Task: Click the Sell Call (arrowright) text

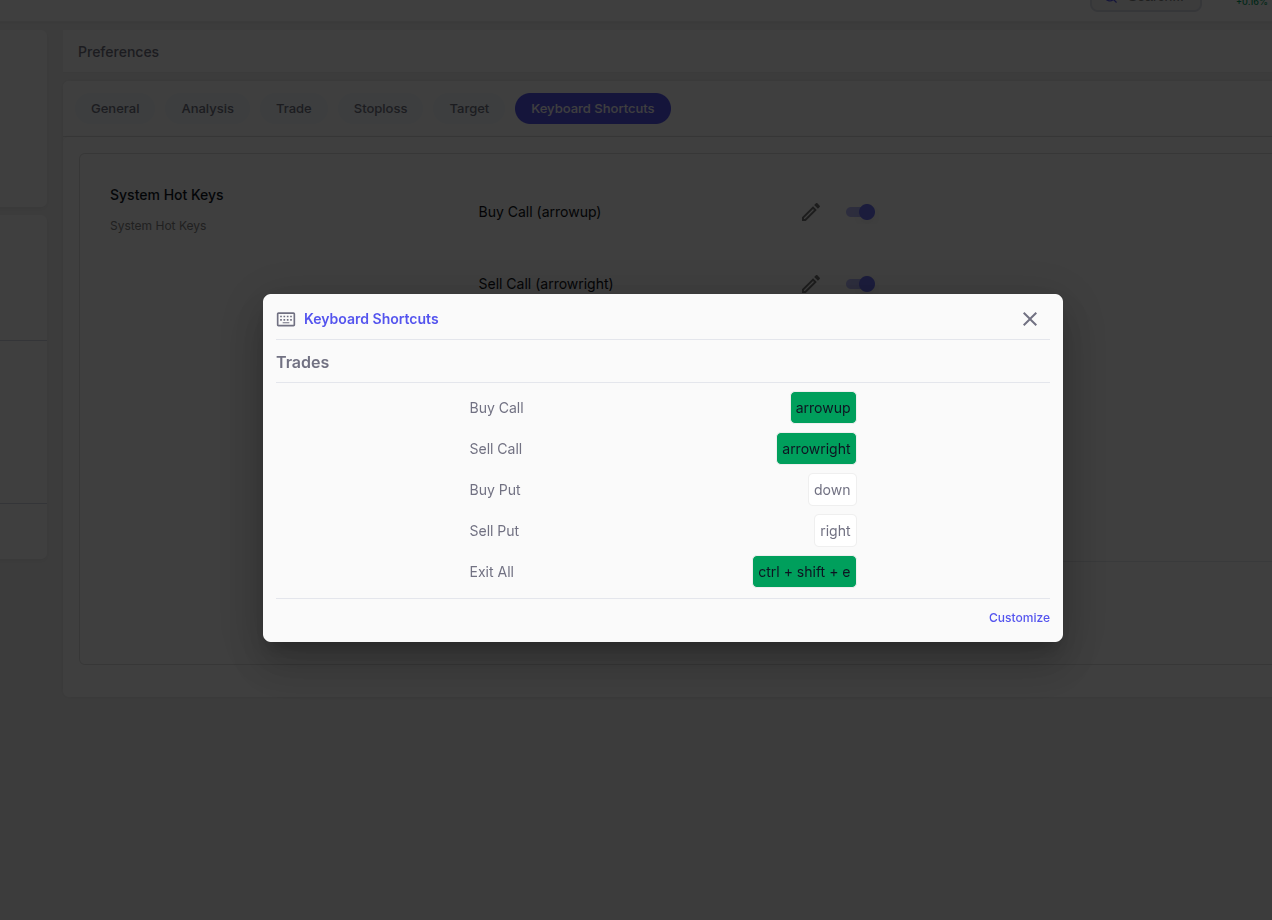Action: click(x=546, y=284)
